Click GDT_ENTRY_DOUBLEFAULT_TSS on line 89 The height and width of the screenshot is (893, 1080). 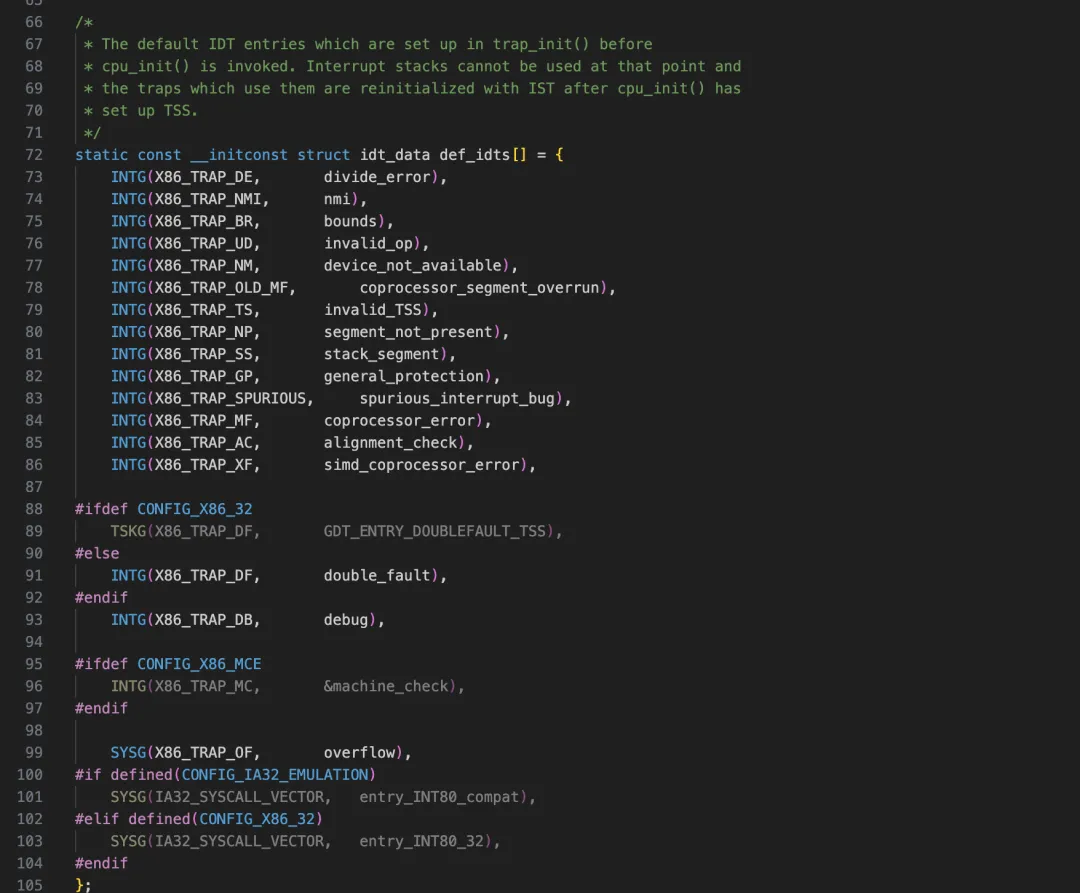click(x=435, y=531)
